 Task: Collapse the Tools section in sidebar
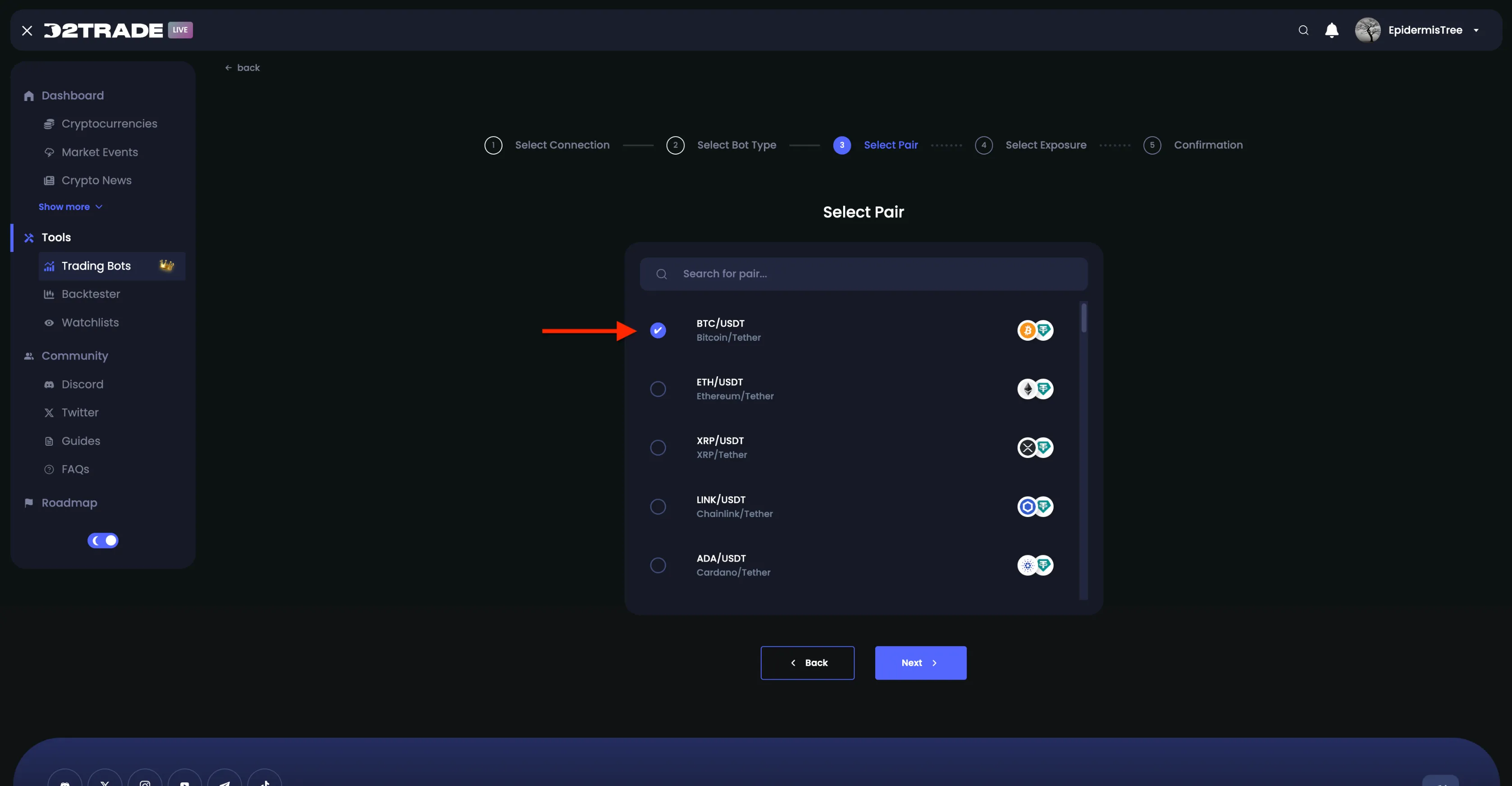56,238
